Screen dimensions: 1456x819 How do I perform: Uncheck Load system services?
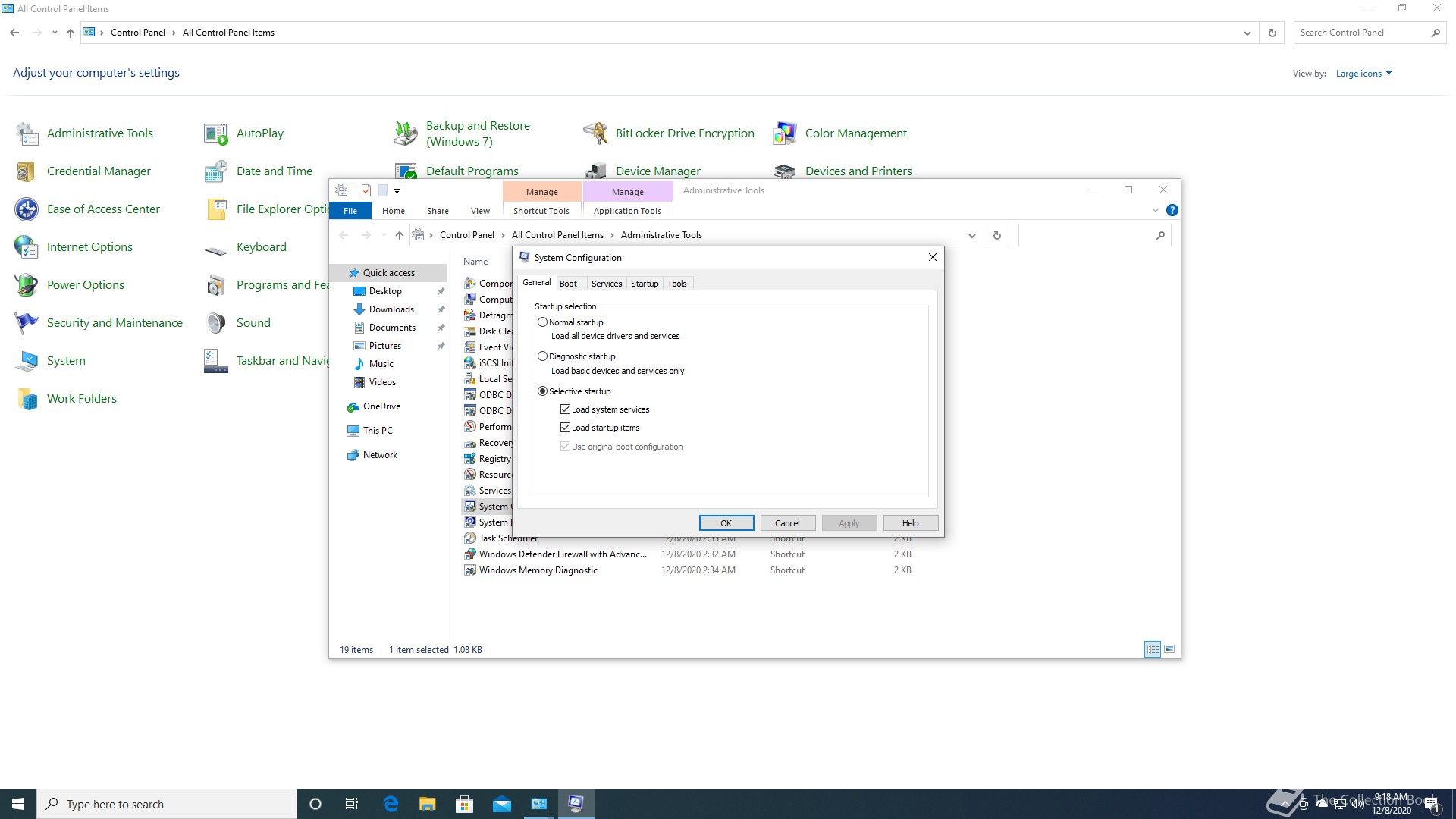[565, 409]
